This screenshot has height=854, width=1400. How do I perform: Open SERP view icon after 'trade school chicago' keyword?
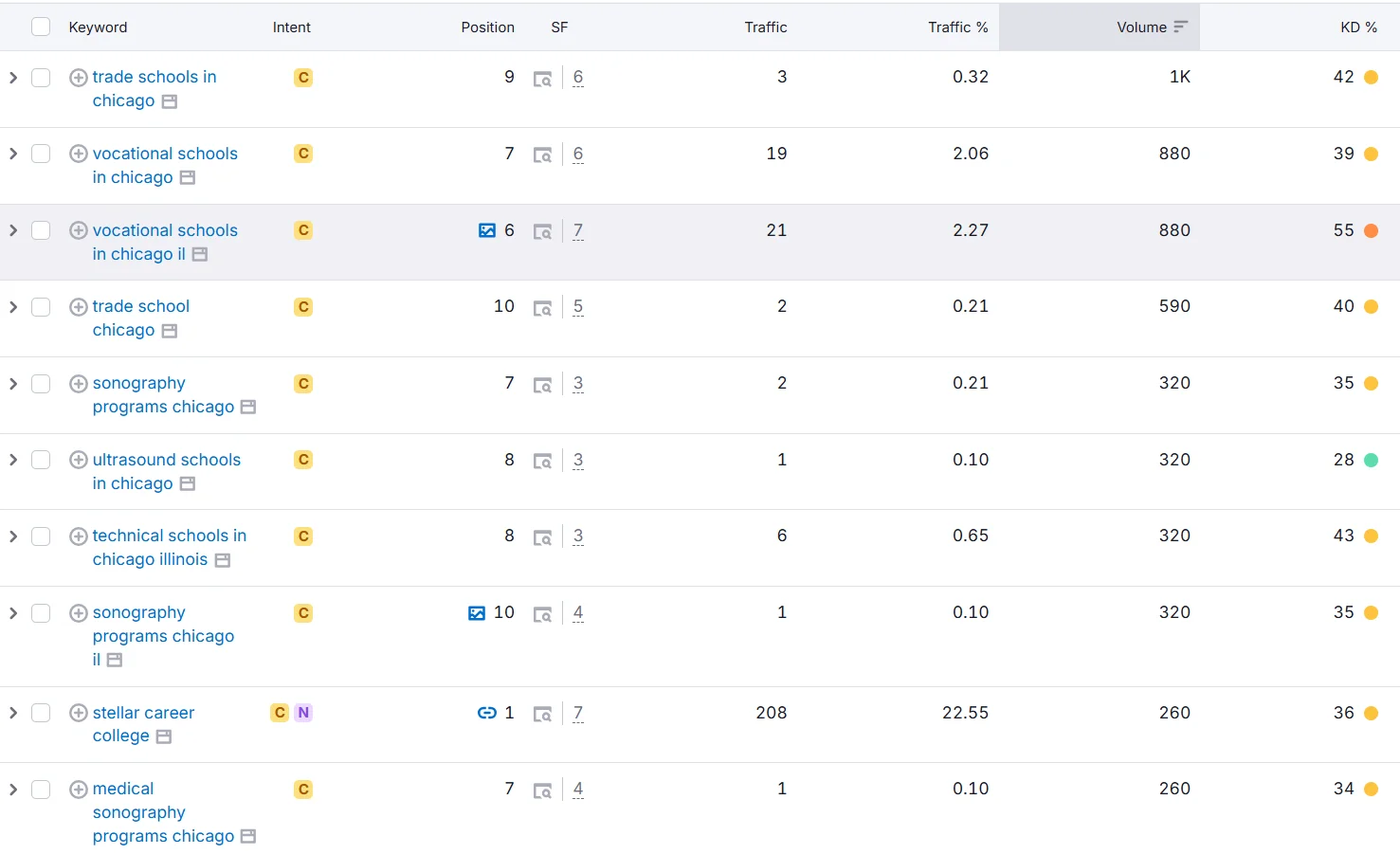pyautogui.click(x=170, y=331)
